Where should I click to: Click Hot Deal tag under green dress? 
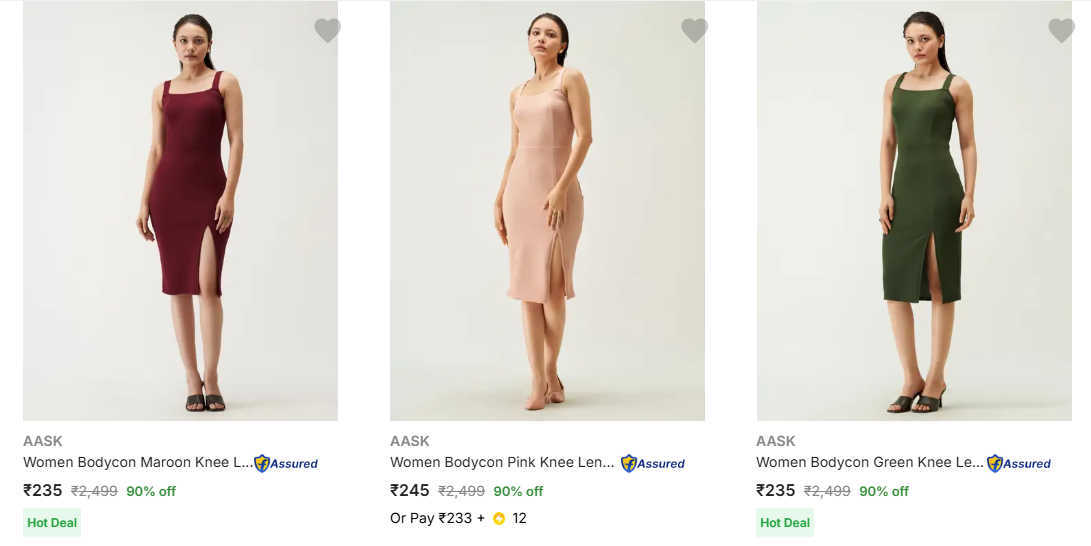click(x=785, y=522)
